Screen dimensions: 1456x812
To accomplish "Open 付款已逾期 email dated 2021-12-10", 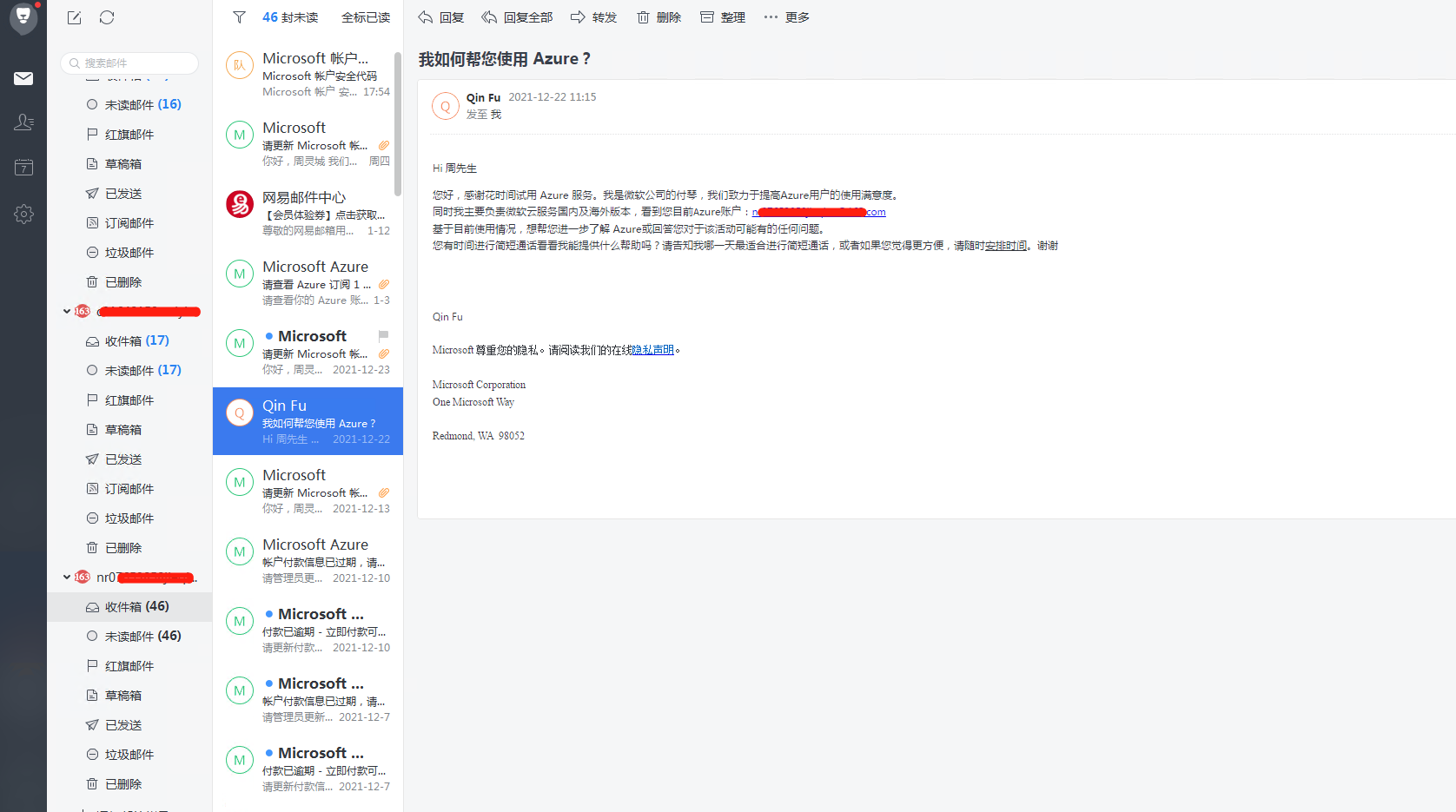I will [308, 630].
